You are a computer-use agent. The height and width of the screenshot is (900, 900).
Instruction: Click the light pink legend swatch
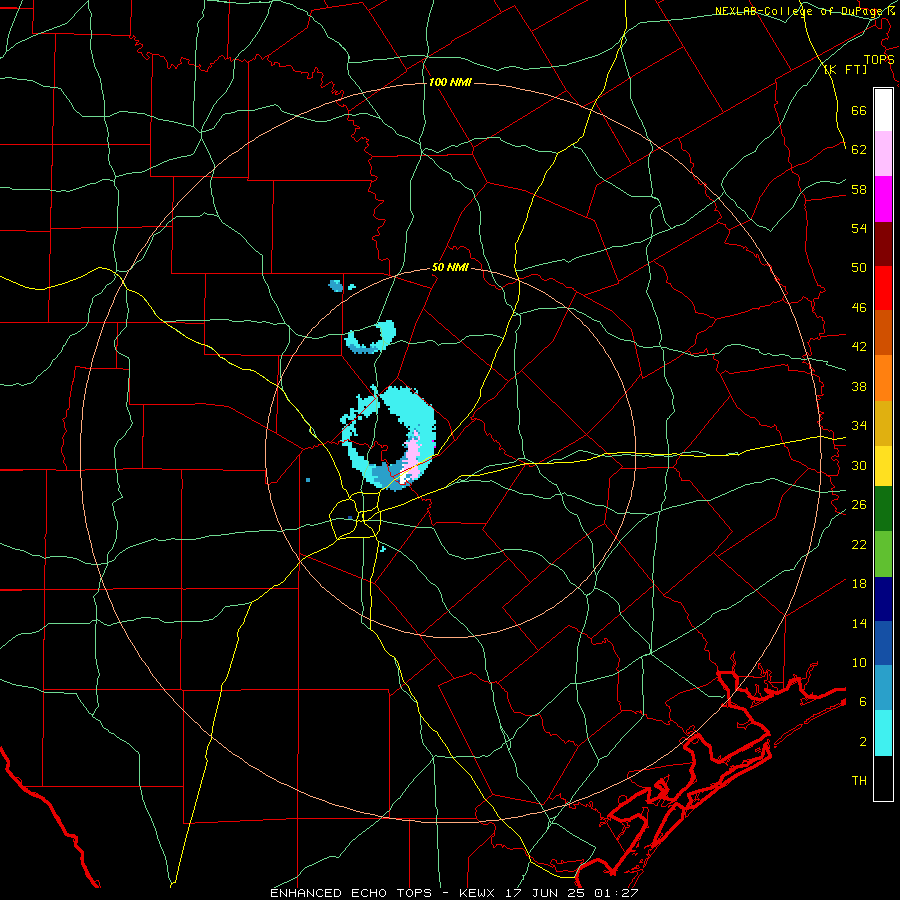coord(883,153)
